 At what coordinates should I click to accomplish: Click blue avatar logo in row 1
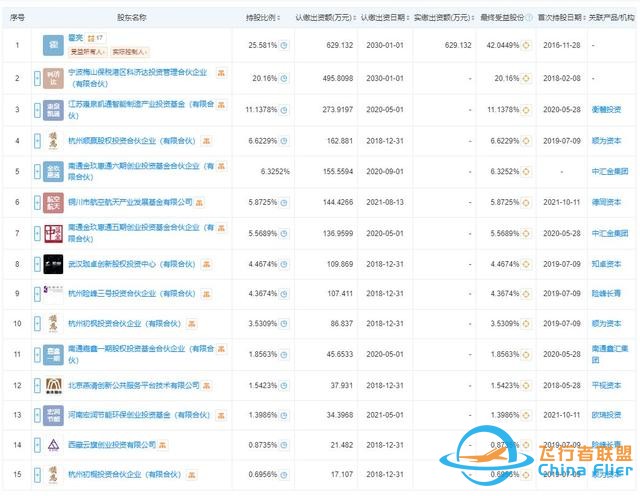(x=53, y=45)
